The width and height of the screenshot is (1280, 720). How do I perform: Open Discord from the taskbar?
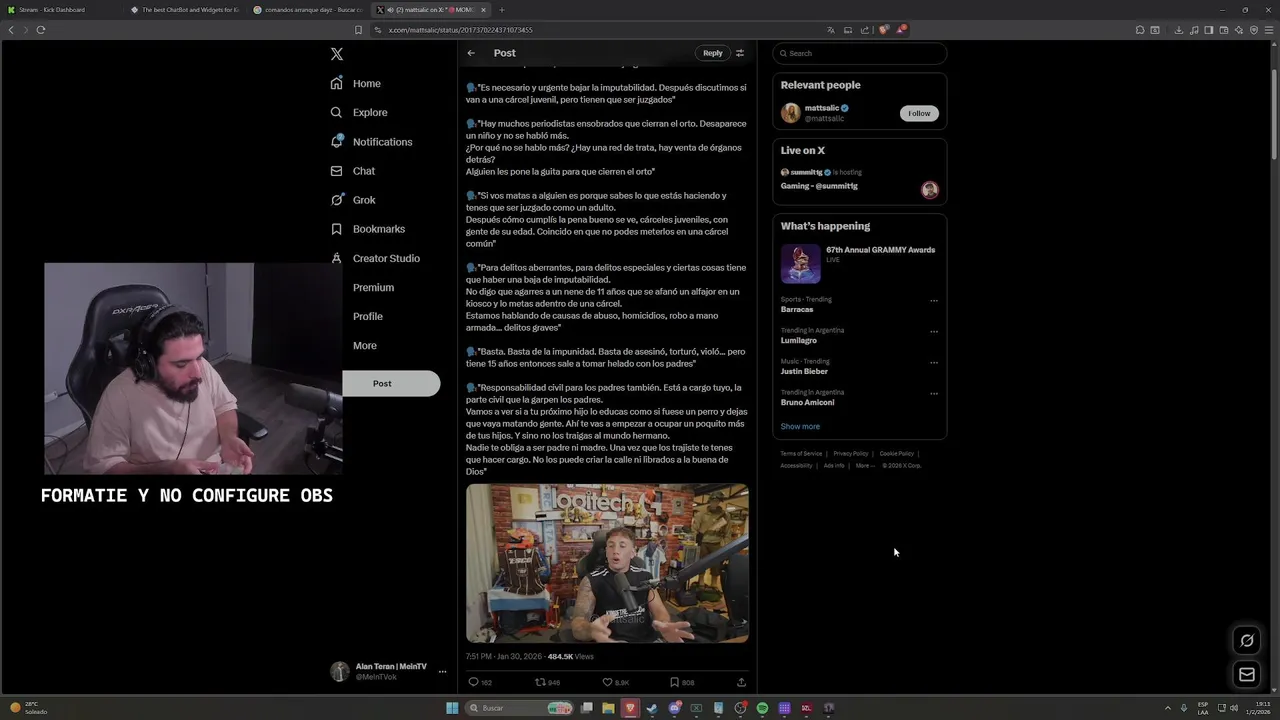(x=674, y=708)
